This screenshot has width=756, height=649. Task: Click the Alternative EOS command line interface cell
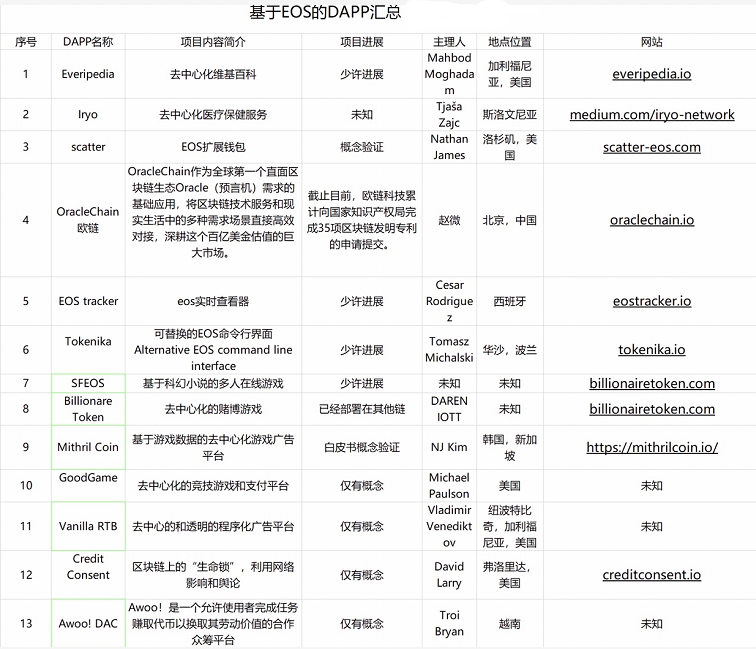point(213,350)
